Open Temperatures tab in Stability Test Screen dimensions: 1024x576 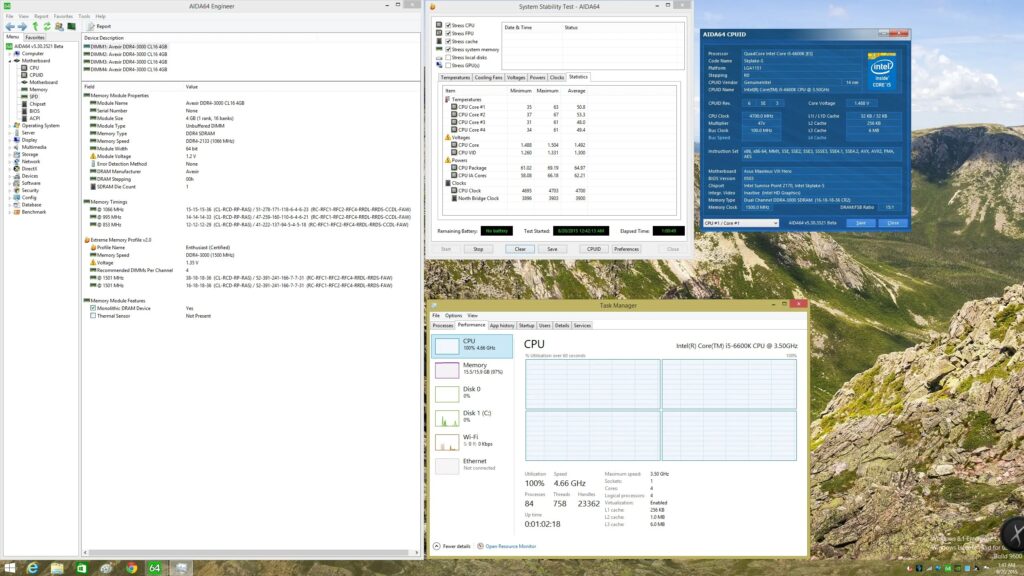pos(455,77)
